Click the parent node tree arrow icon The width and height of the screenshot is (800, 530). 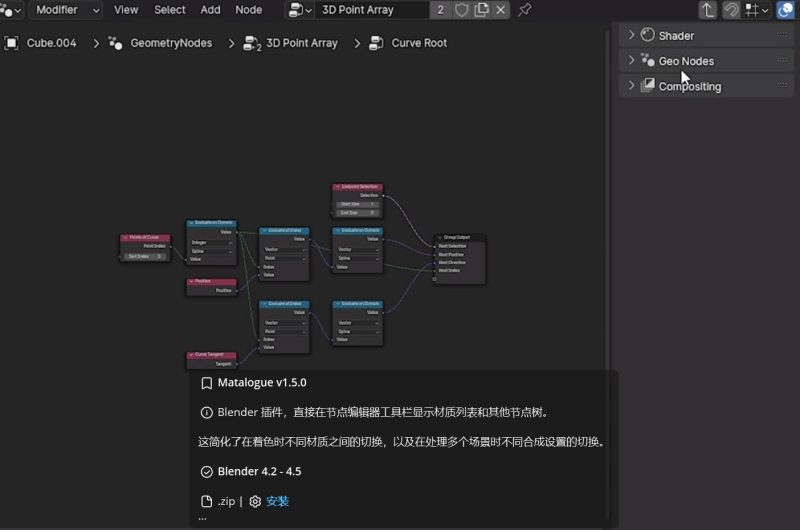[707, 10]
